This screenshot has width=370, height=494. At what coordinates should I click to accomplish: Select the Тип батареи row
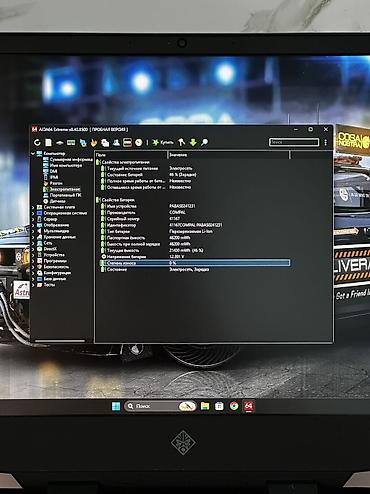click(x=195, y=232)
